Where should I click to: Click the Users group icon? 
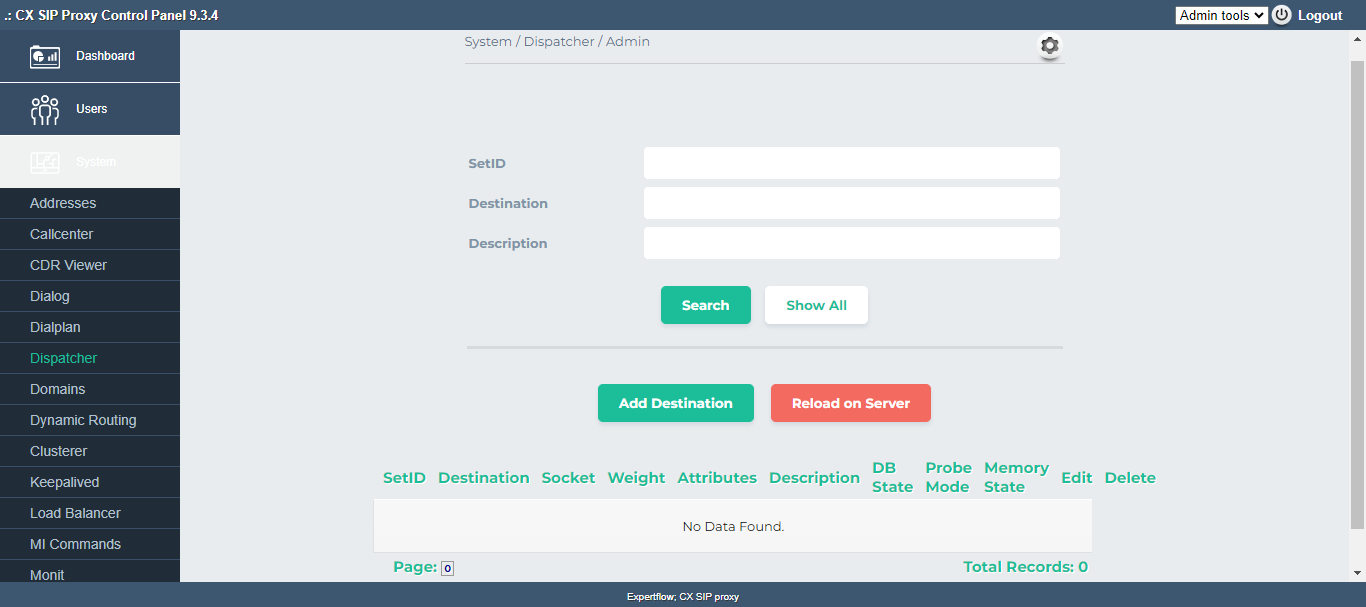[45, 109]
